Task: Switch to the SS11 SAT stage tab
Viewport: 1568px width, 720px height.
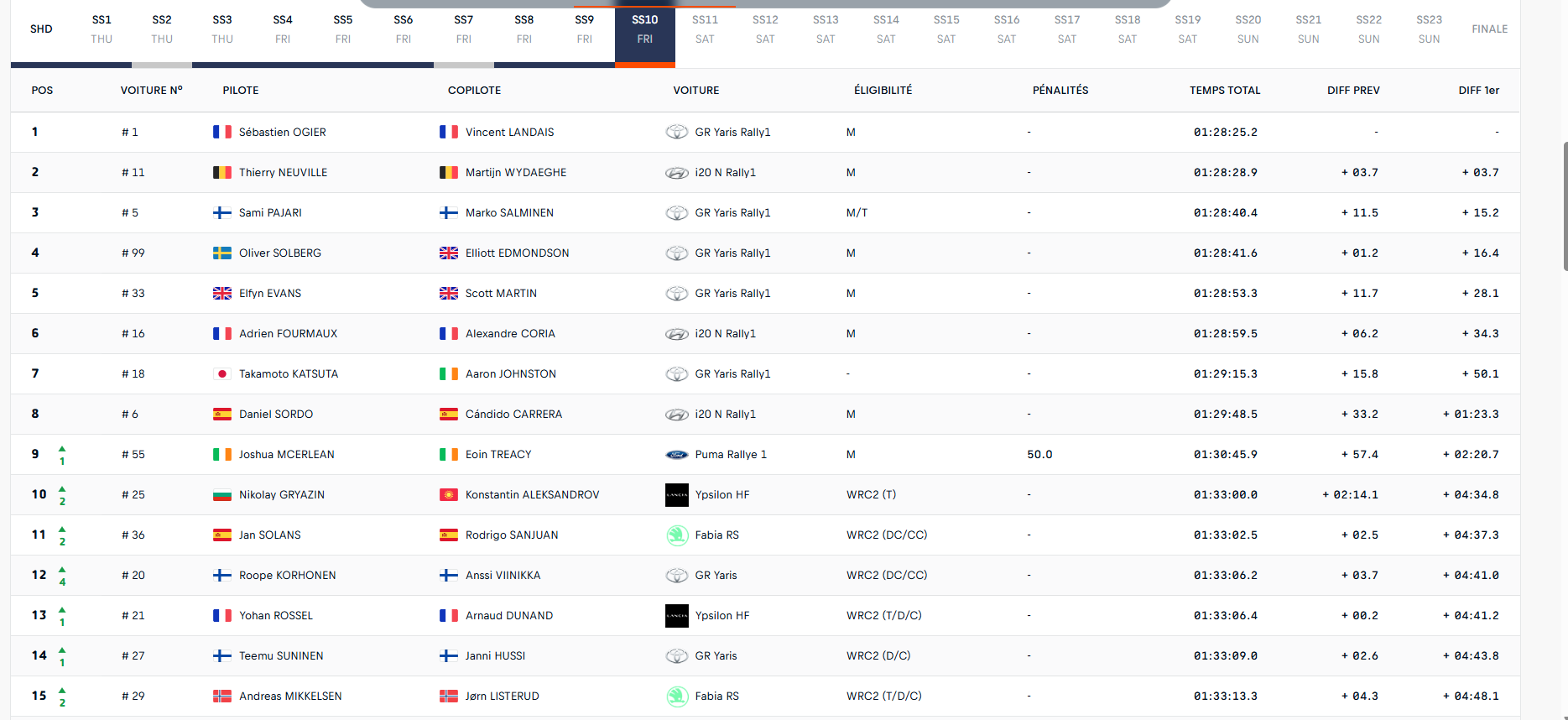Action: coord(706,29)
